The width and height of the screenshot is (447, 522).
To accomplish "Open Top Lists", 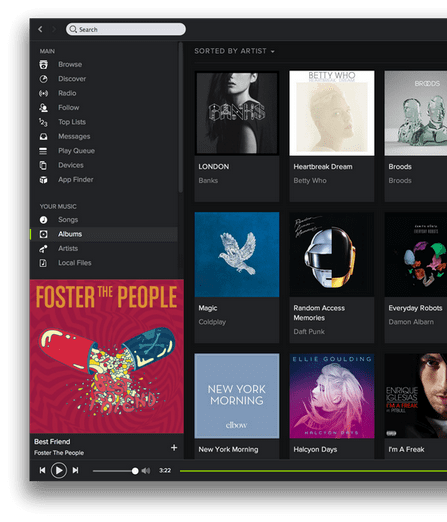I will tap(72, 122).
